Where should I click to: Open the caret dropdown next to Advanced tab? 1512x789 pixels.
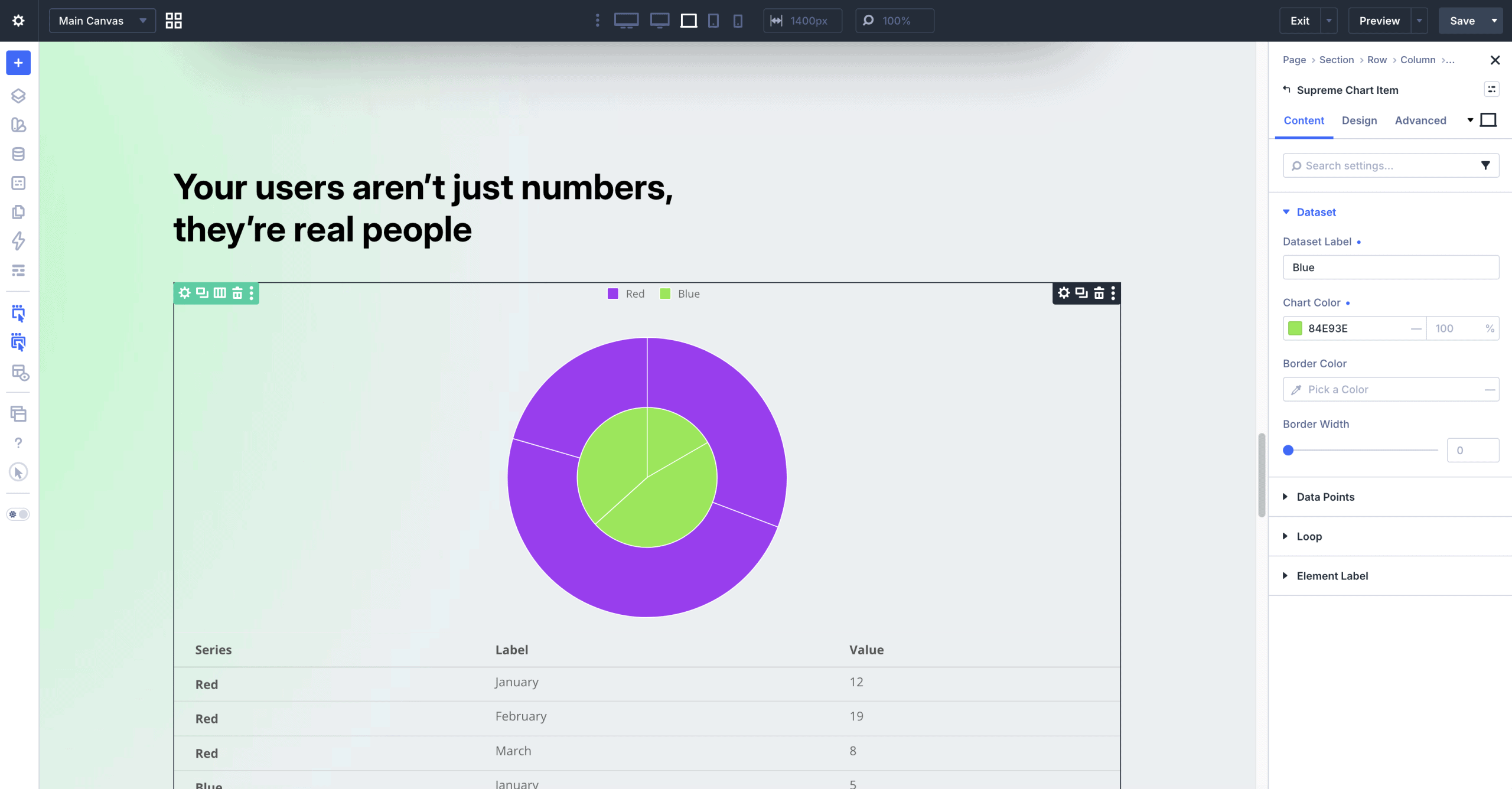(x=1470, y=120)
